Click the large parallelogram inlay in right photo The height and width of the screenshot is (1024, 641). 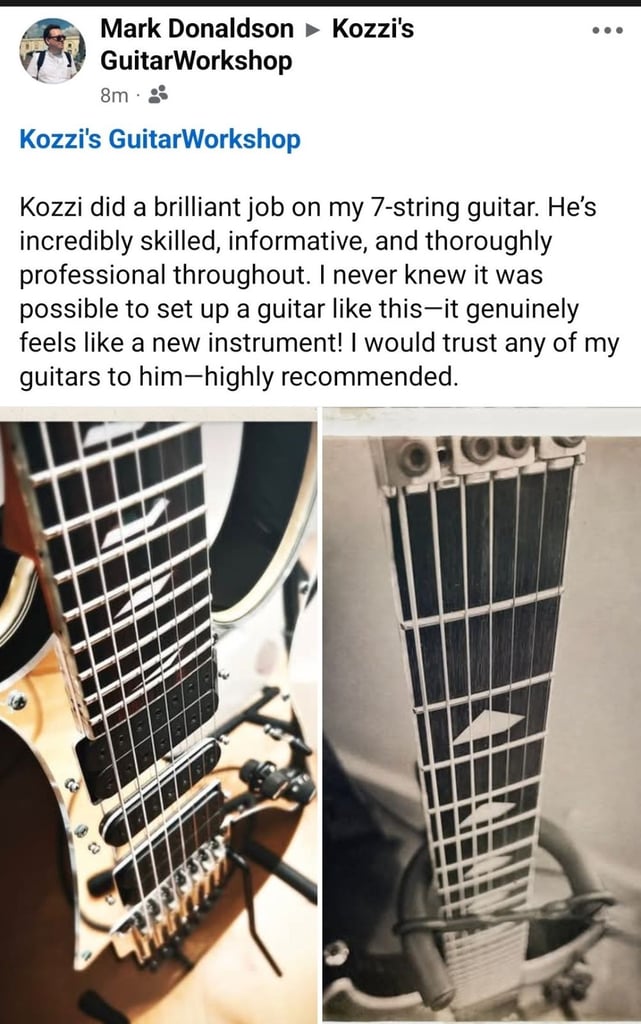[x=488, y=726]
